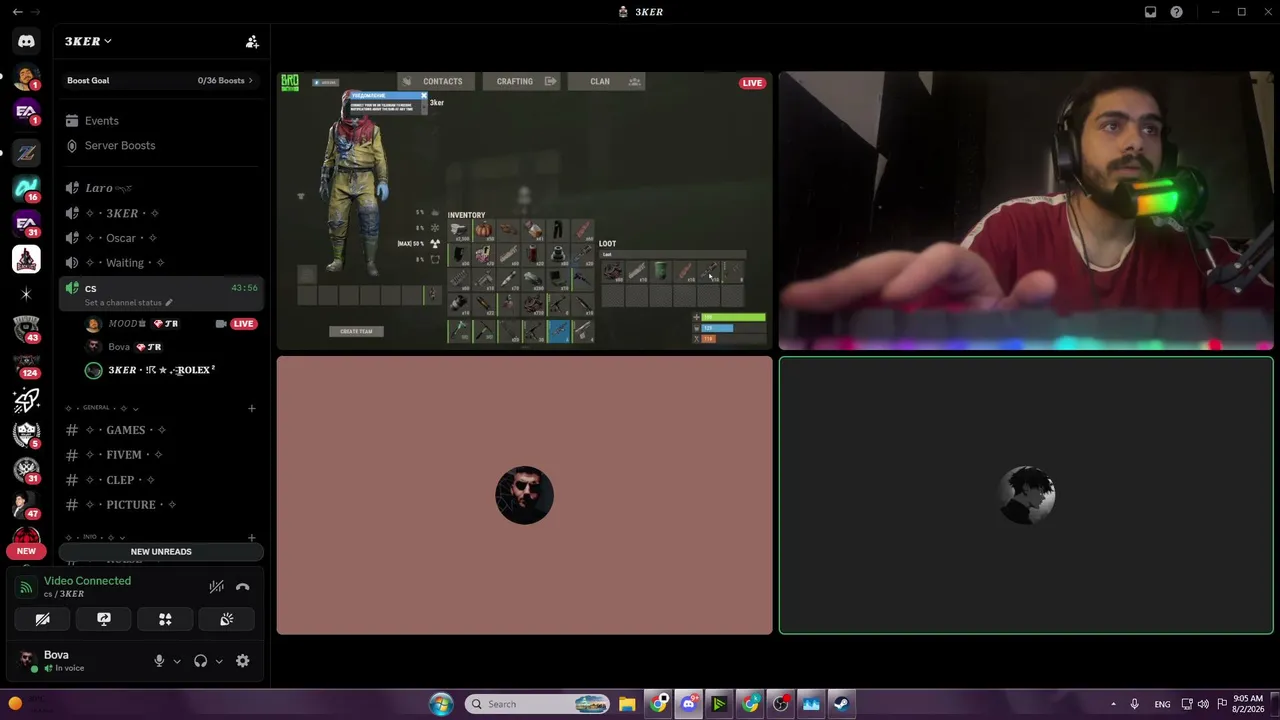Show hidden system tray icons
Viewport: 1280px width, 720px height.
pos(1113,704)
